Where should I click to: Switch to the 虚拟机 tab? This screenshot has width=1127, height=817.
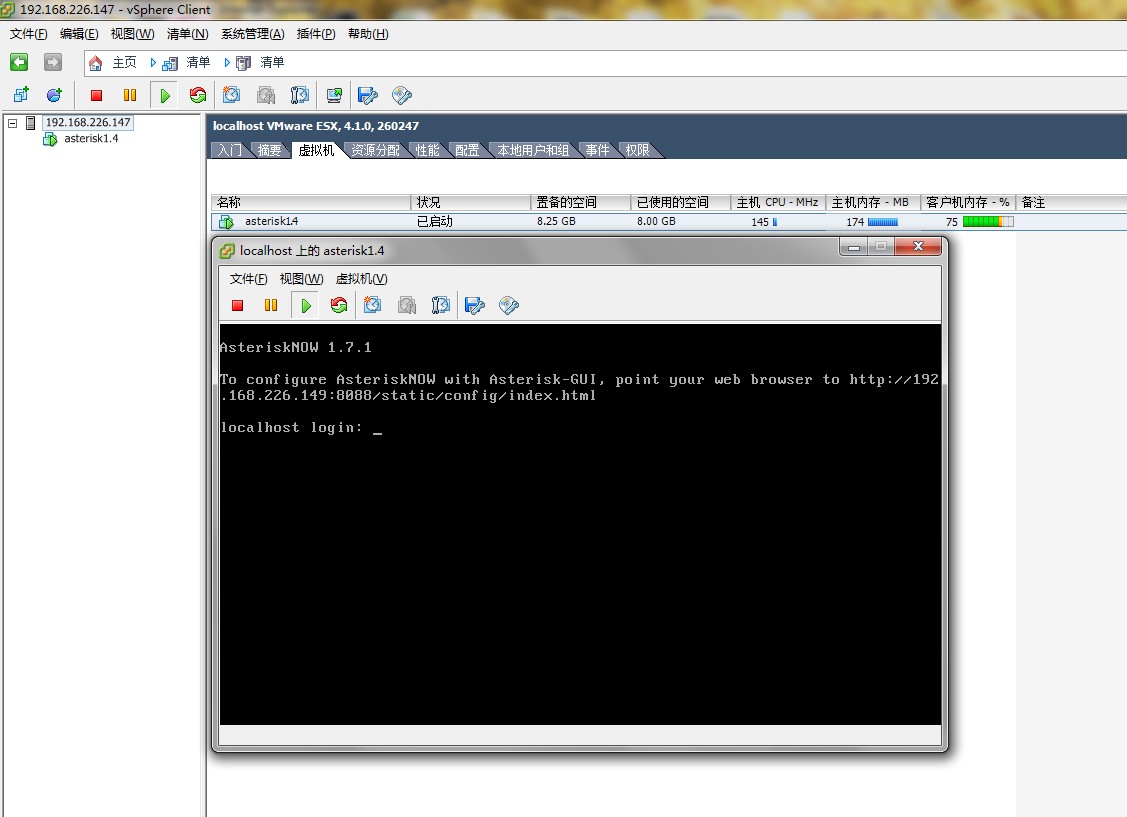(x=316, y=150)
